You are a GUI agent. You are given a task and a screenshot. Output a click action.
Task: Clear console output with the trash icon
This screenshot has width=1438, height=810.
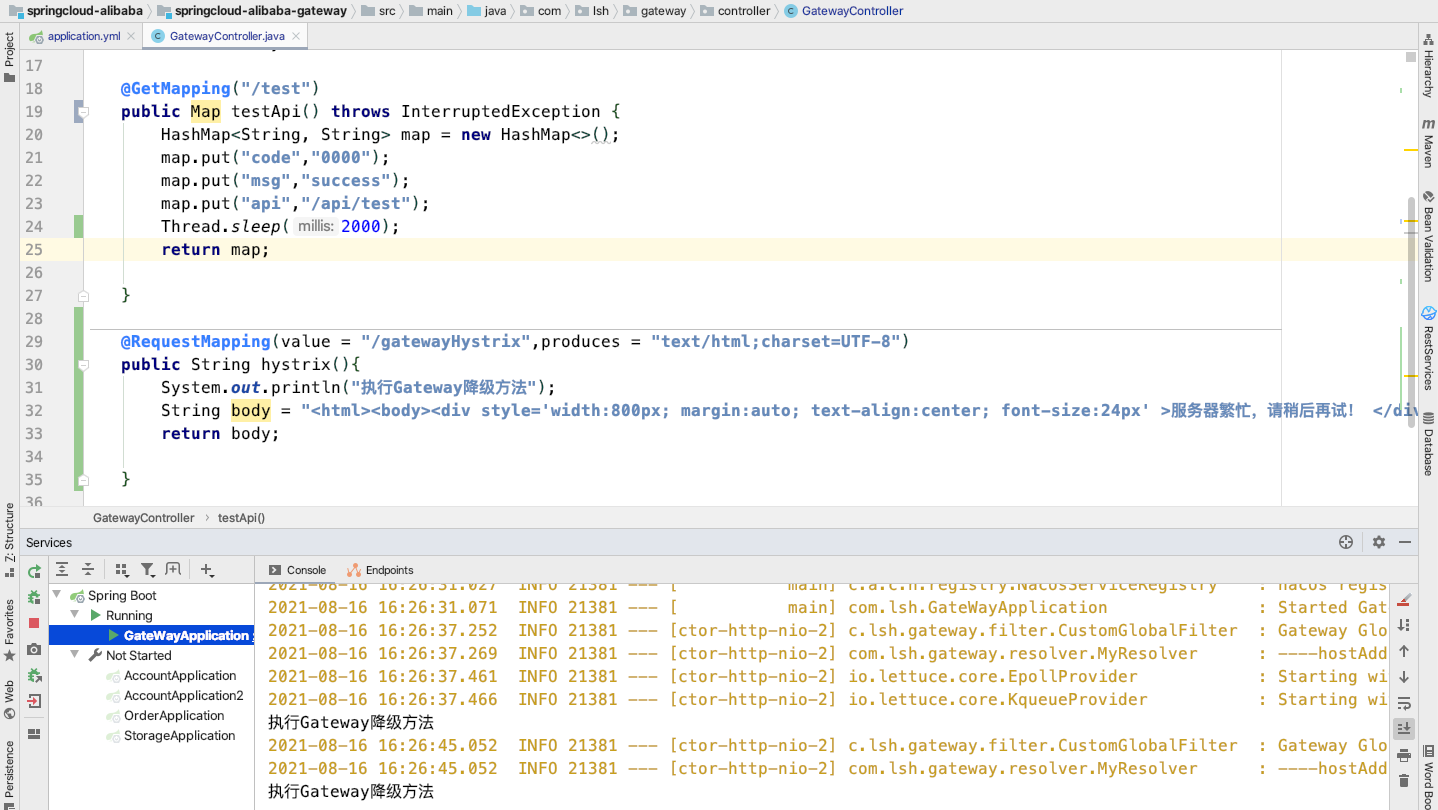click(1403, 778)
